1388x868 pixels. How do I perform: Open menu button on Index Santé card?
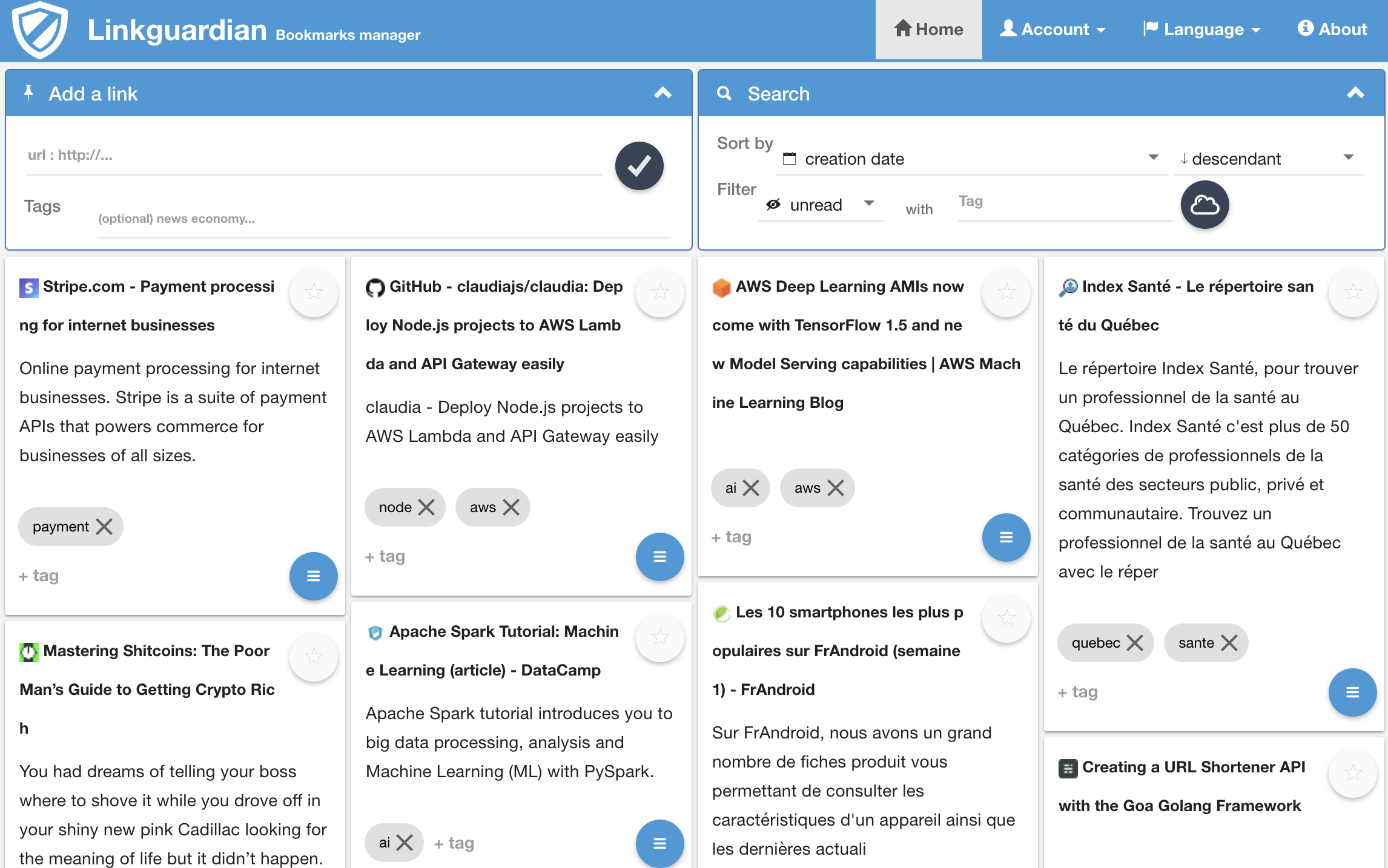coord(1352,692)
